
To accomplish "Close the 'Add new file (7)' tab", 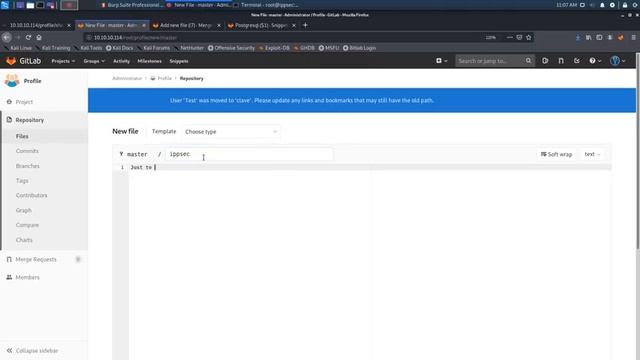I will click(x=219, y=25).
